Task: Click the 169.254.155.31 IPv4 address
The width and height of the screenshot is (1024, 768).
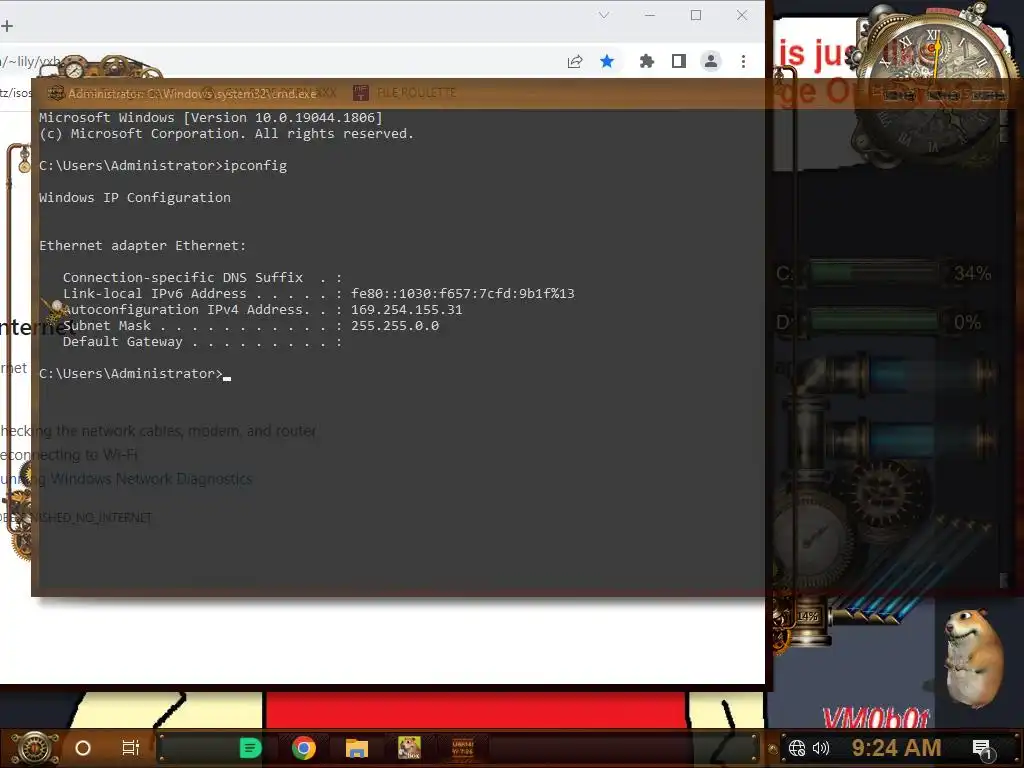Action: (406, 310)
